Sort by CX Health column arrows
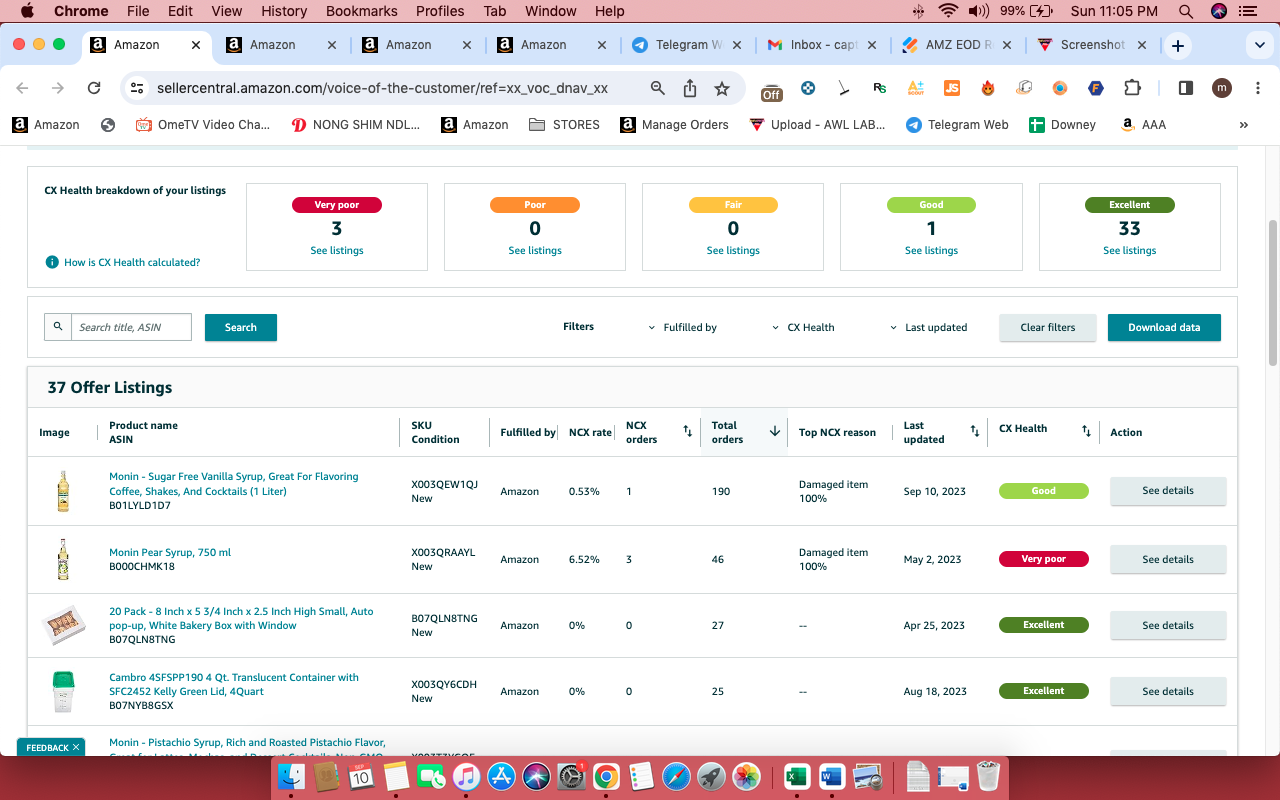The image size is (1280, 800). tap(1086, 432)
